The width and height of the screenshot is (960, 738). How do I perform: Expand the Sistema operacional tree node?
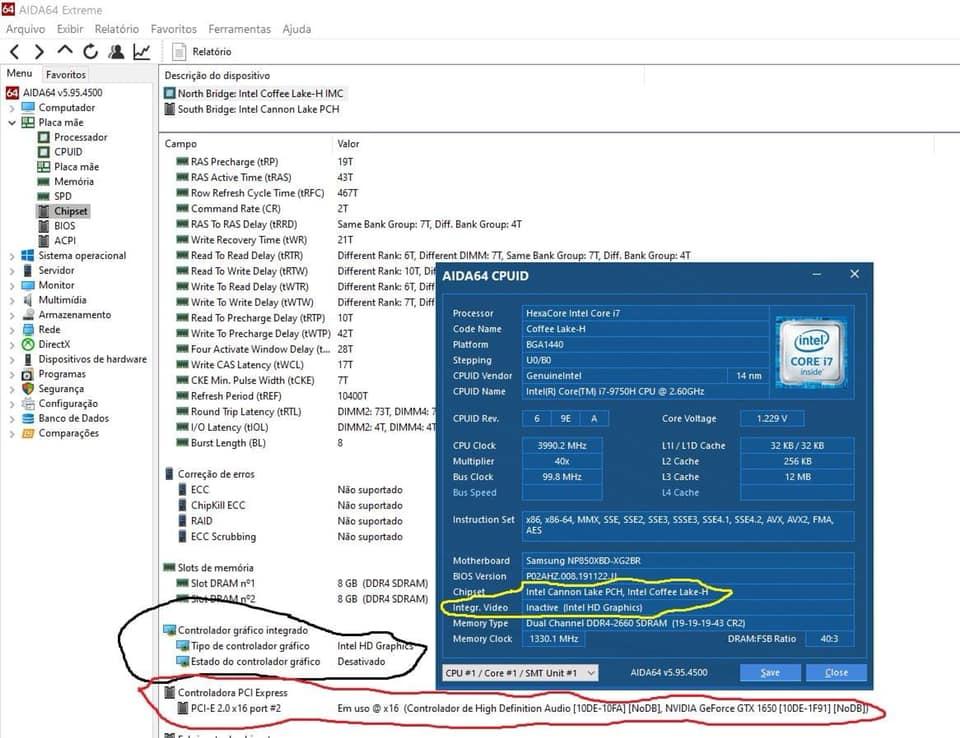tap(12, 256)
